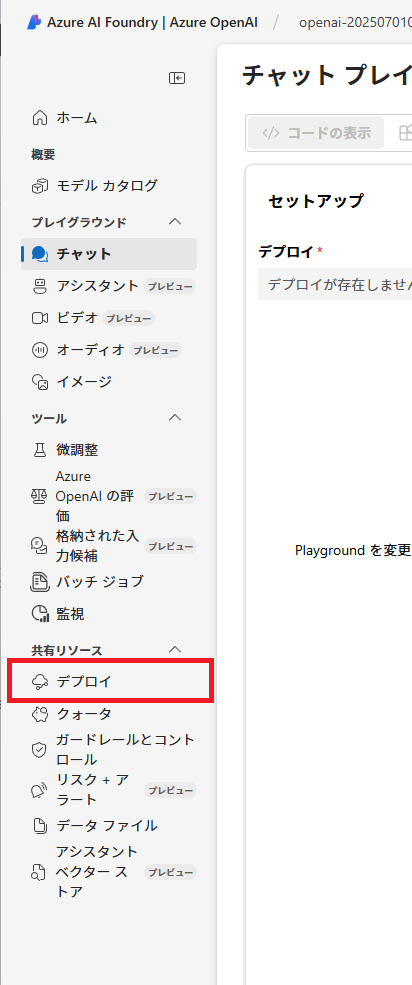Open モデル カタログ in the sidebar
The image size is (412, 985).
[x=109, y=186]
